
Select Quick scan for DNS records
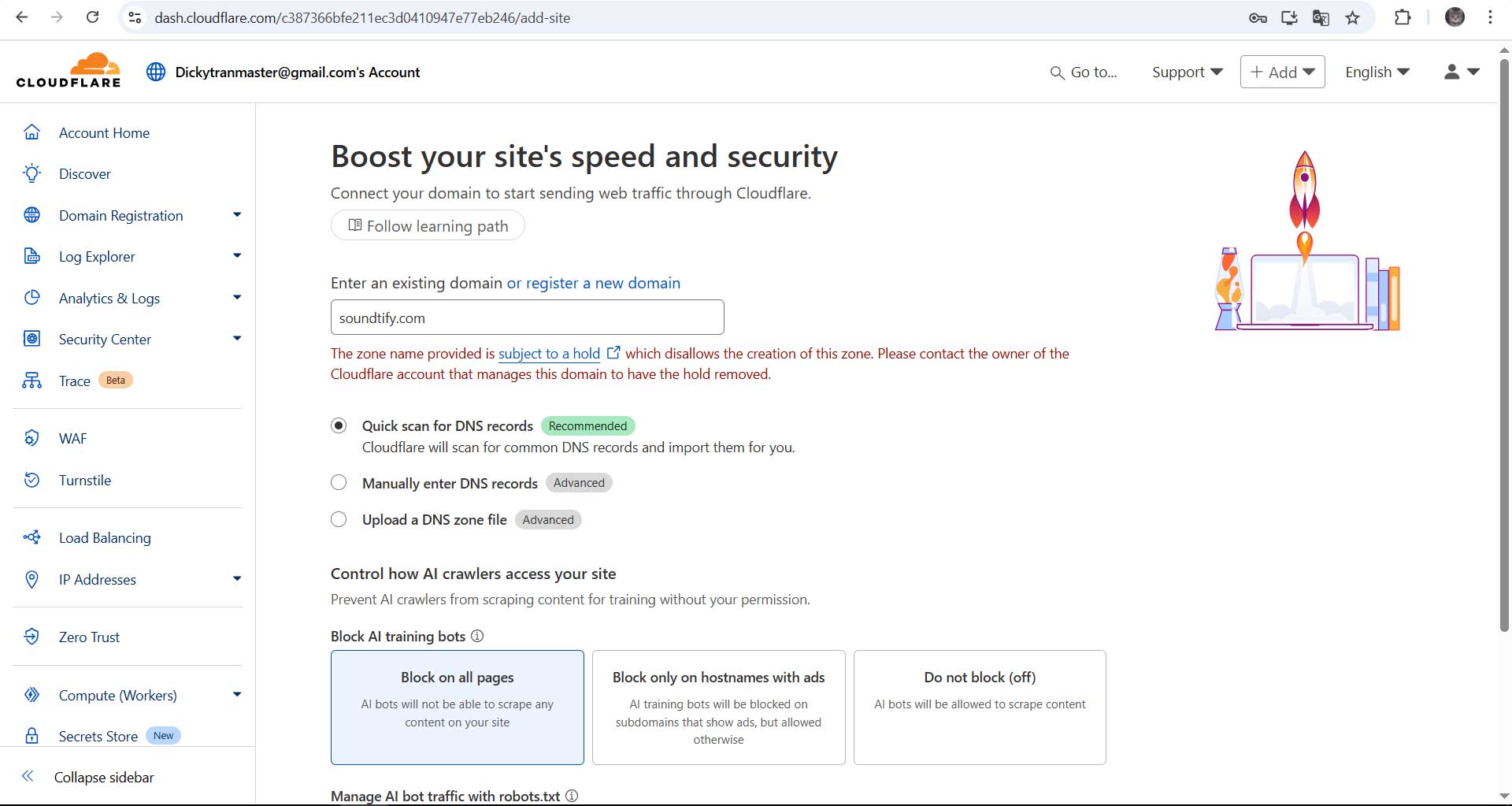pyautogui.click(x=339, y=425)
